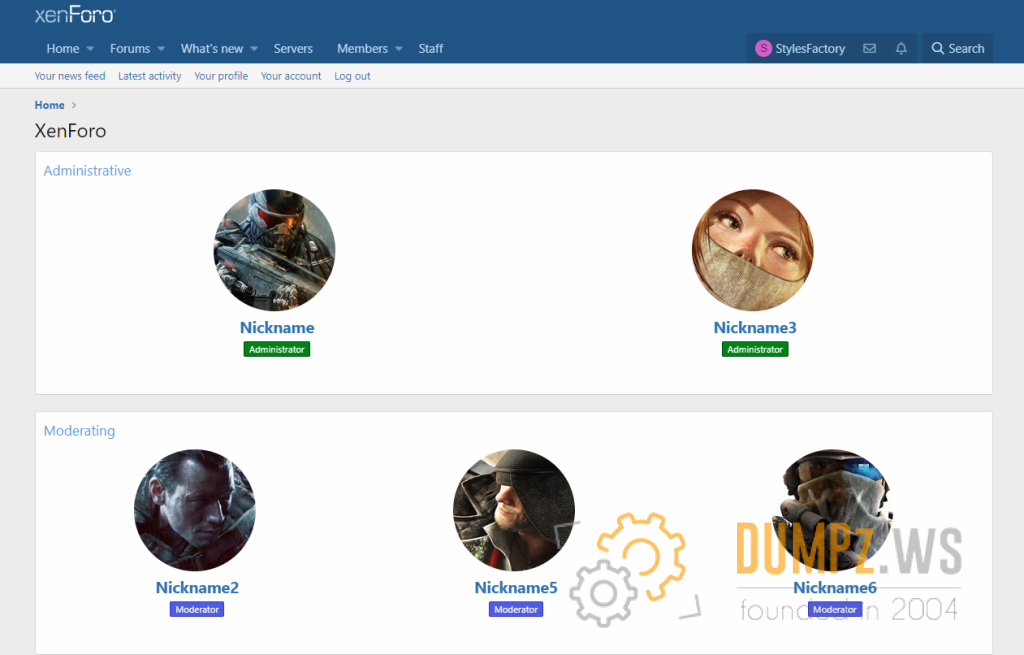
Task: Click the Log out link
Action: [x=352, y=76]
